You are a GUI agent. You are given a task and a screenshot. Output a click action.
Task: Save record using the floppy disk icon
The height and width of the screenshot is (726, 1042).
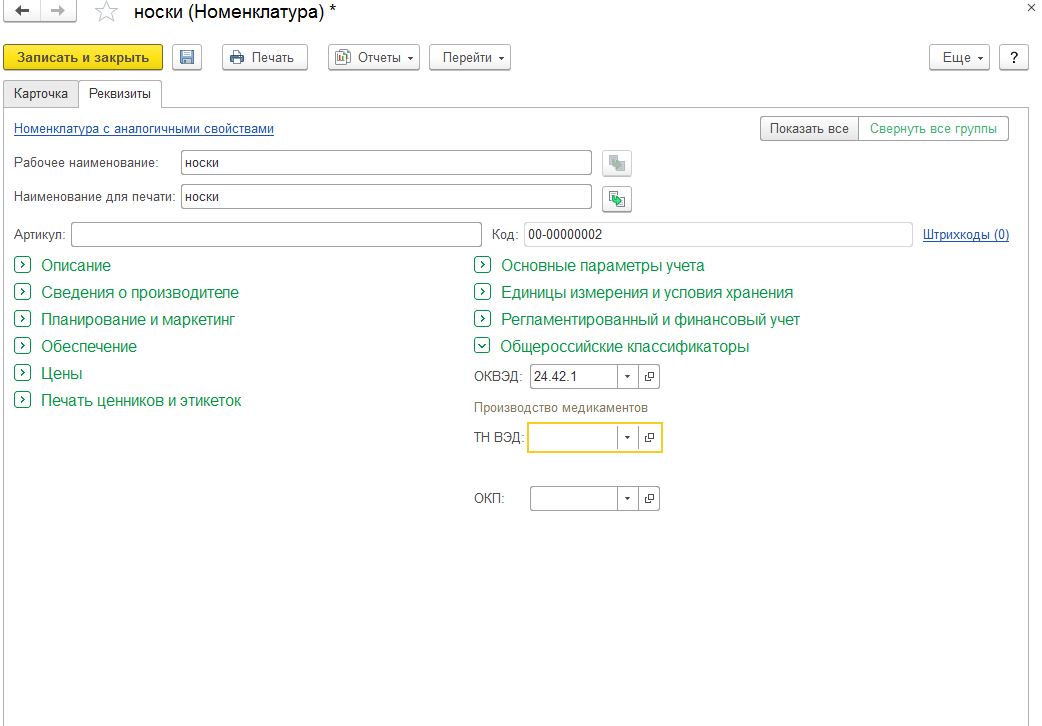tap(187, 57)
